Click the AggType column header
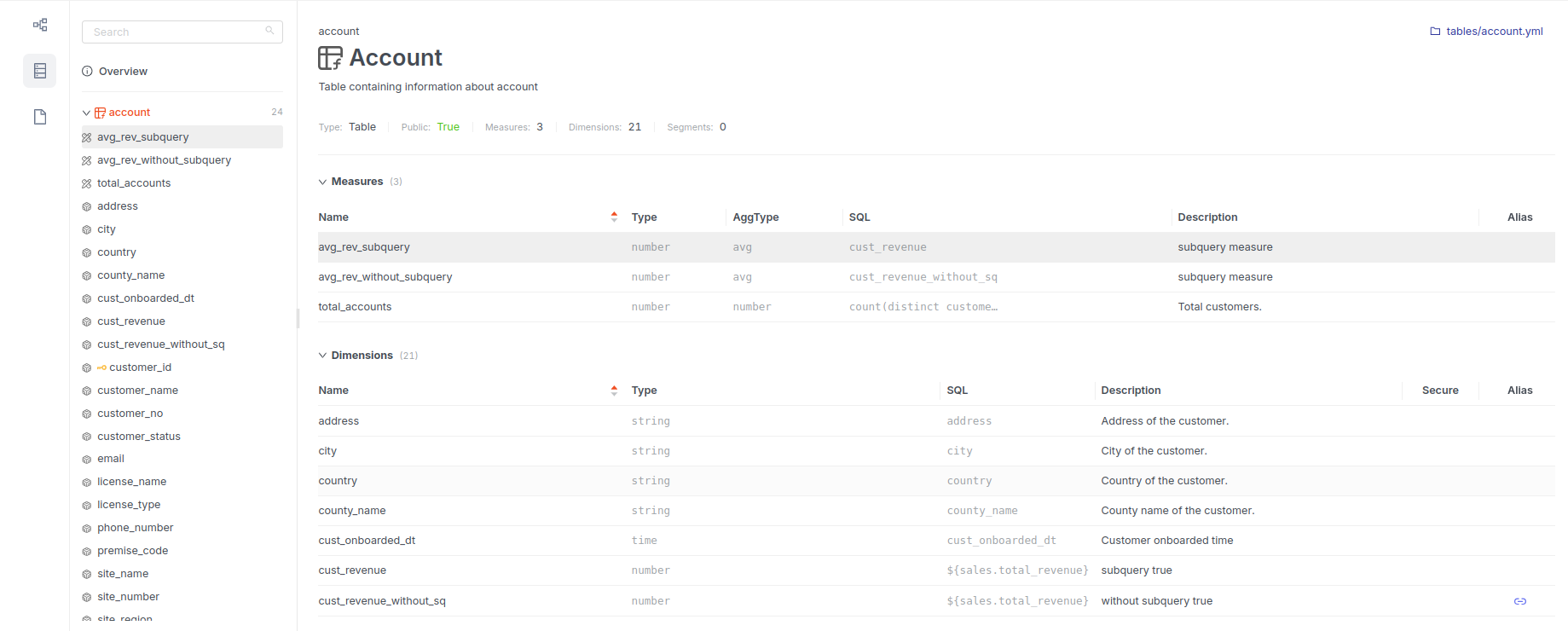The width and height of the screenshot is (1568, 631). tap(755, 217)
